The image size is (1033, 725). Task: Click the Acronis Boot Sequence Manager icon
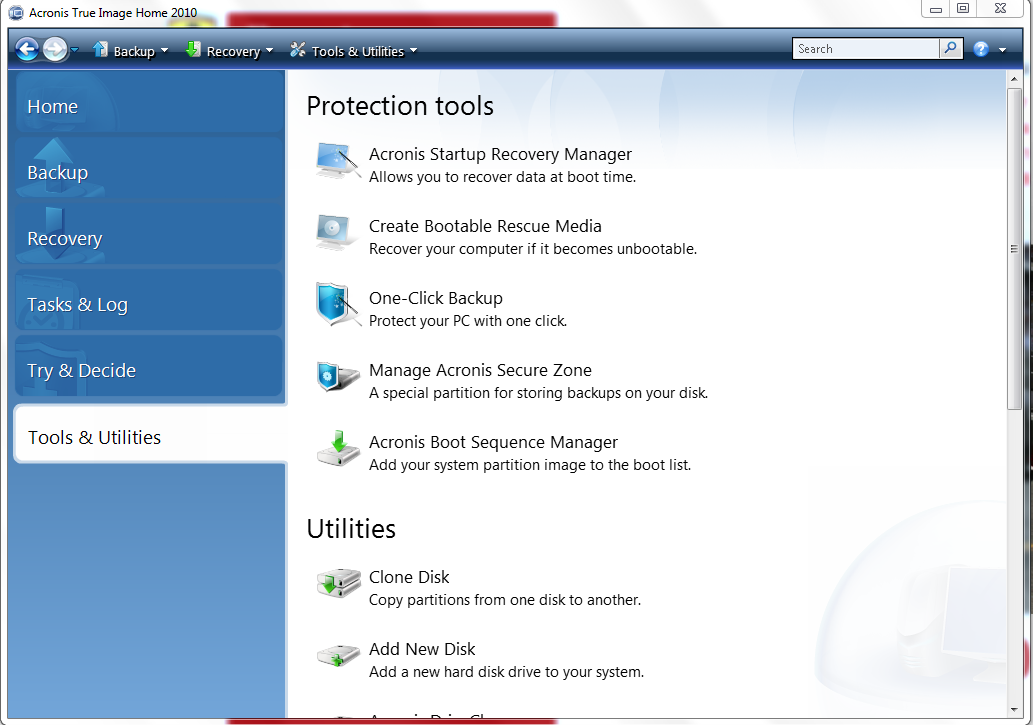click(338, 448)
